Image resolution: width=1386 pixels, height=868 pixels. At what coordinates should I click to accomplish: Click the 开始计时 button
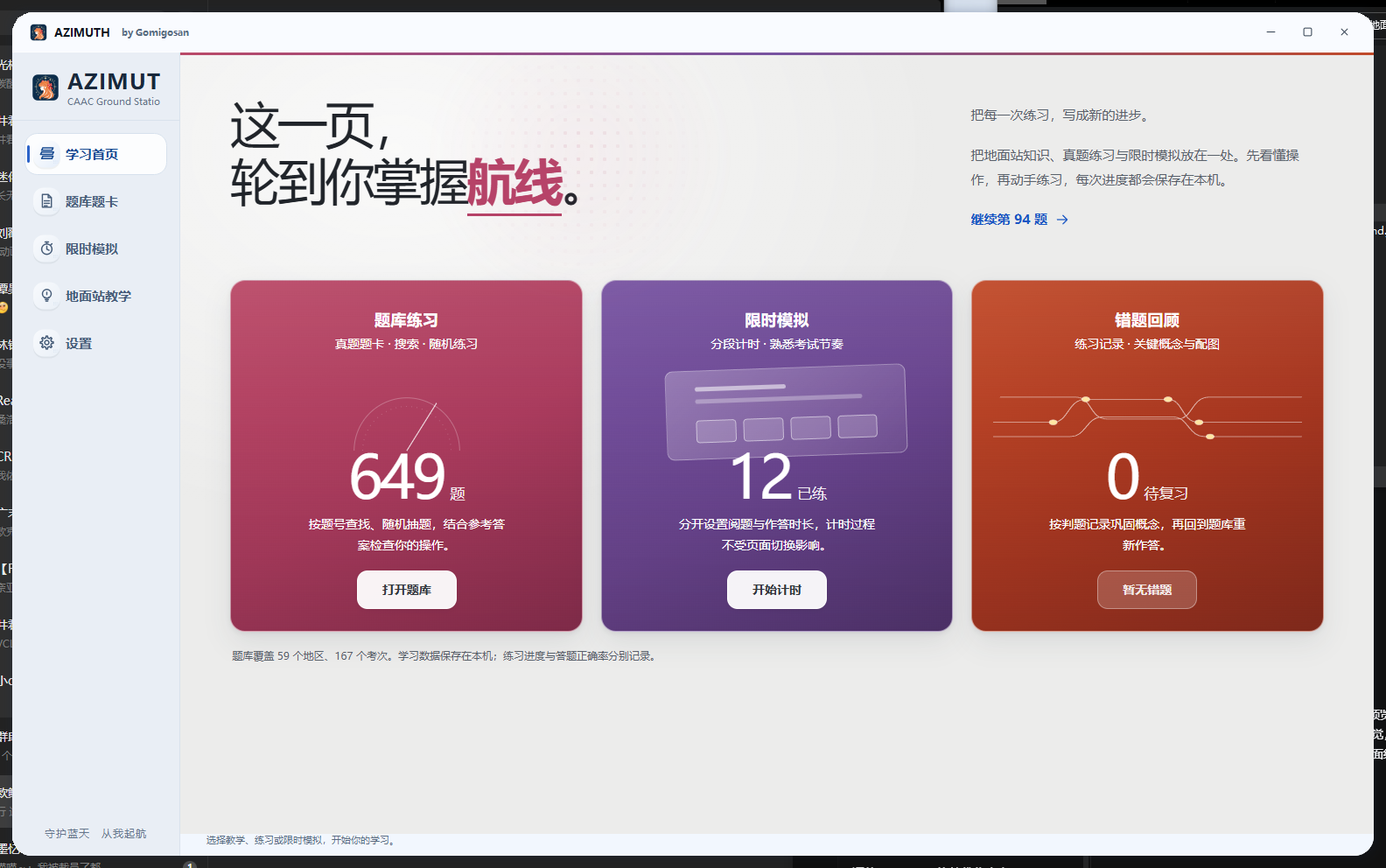coord(777,590)
